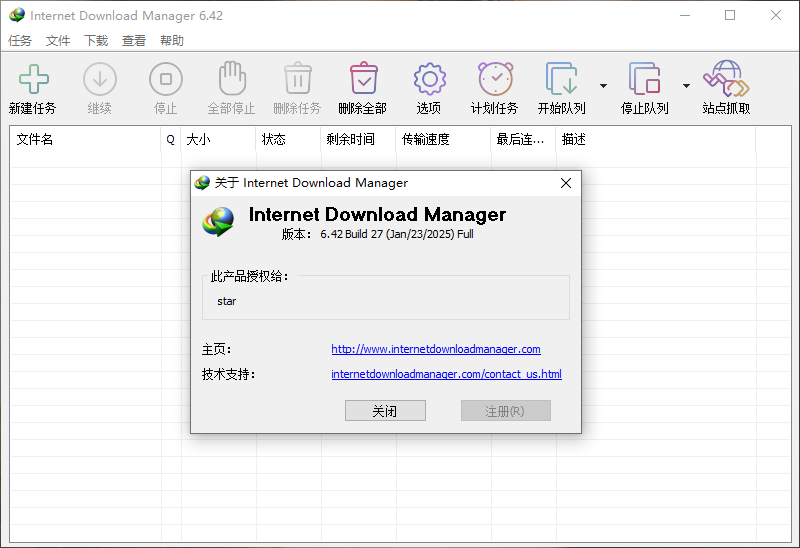
Task: Click the 继续 (resume) toolbar icon
Action: pyautogui.click(x=99, y=79)
